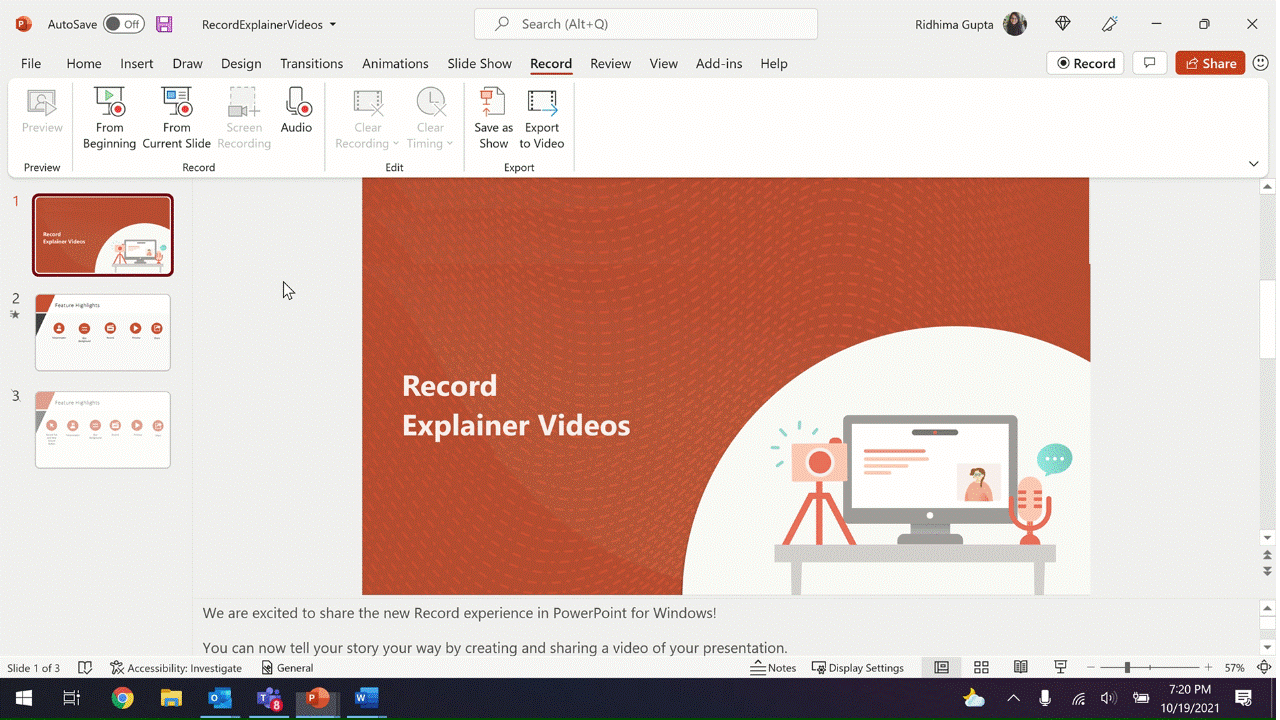Viewport: 1280px width, 720px height.
Task: Show hidden system tray icons
Action: click(x=1013, y=698)
